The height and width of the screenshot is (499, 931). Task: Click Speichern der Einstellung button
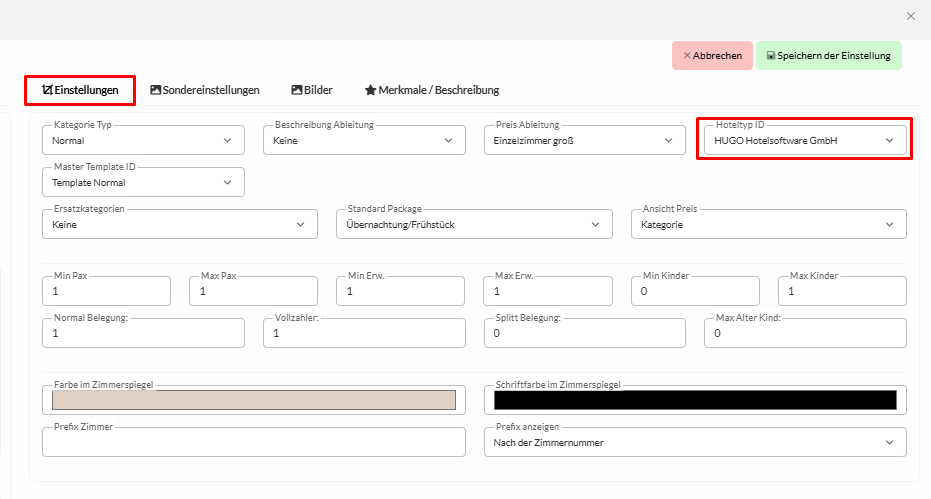tap(828, 56)
